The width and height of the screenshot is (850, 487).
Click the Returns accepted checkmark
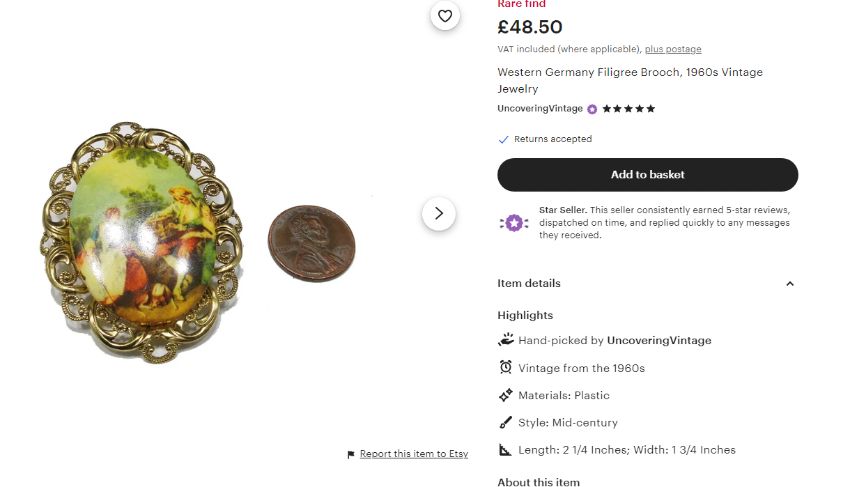pyautogui.click(x=503, y=139)
